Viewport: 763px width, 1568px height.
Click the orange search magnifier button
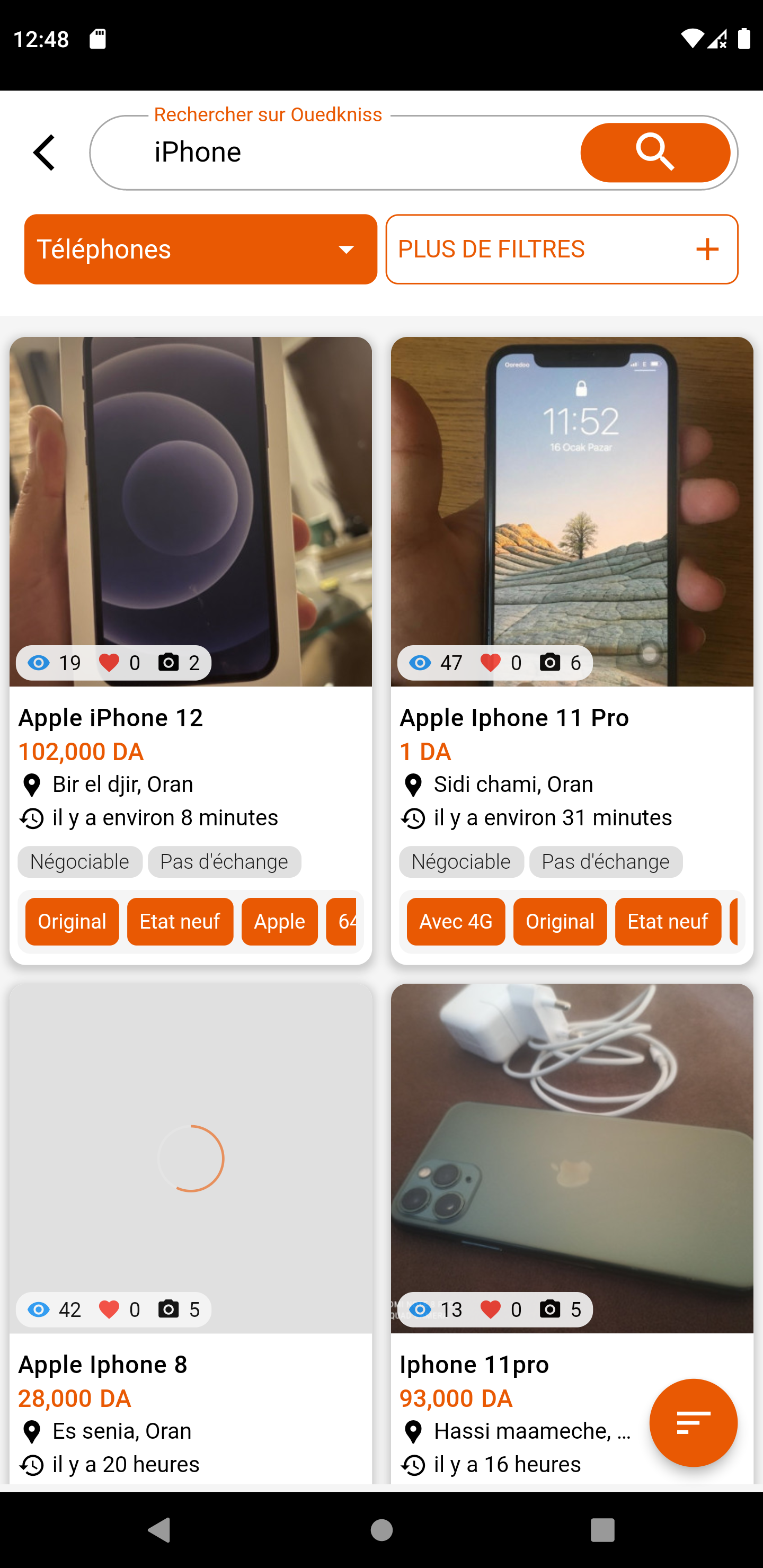pos(655,152)
